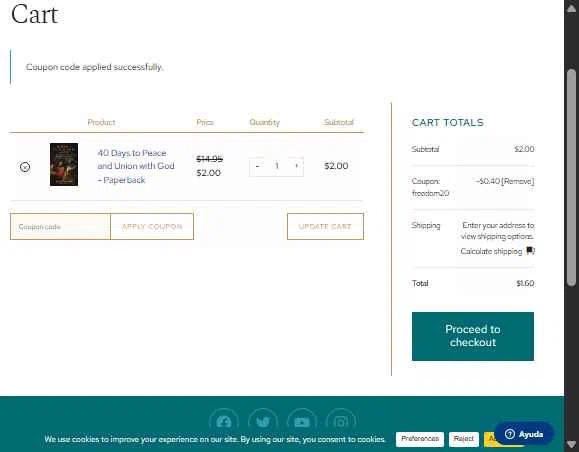Select the discounted price $2.00 under $14.95
Viewport: 579px width, 452px height.
208,173
